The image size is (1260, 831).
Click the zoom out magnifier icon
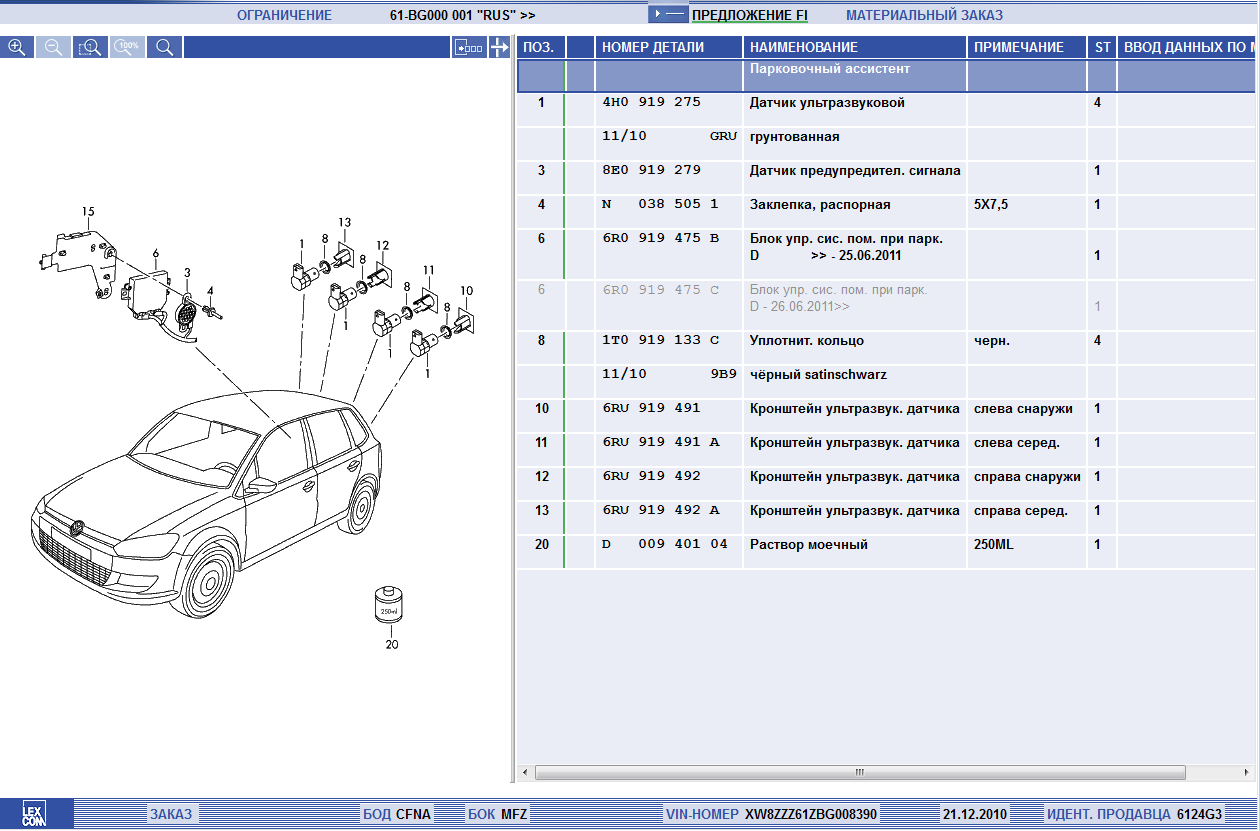54,47
